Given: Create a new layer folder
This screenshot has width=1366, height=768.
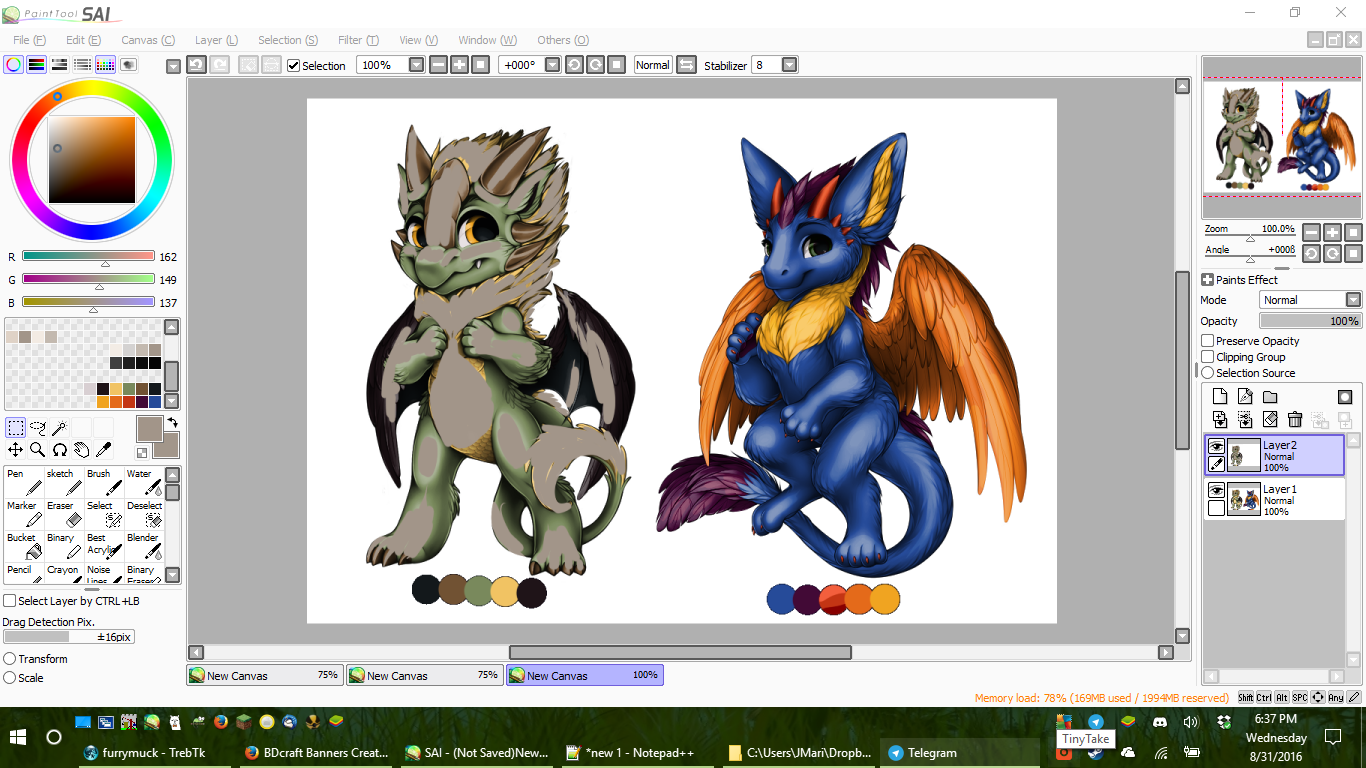Looking at the screenshot, I should coord(1270,397).
